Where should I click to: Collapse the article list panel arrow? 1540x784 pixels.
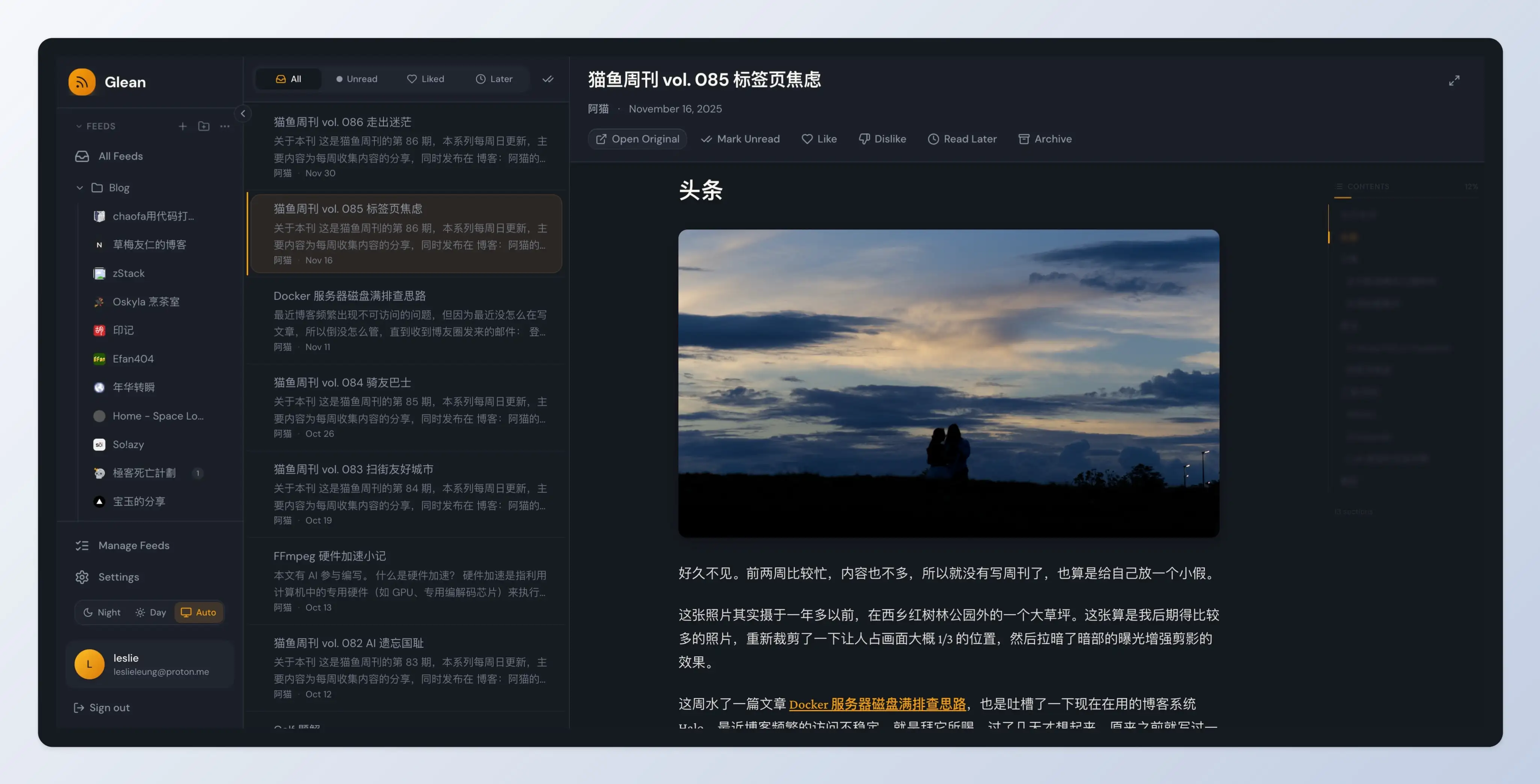[x=243, y=113]
